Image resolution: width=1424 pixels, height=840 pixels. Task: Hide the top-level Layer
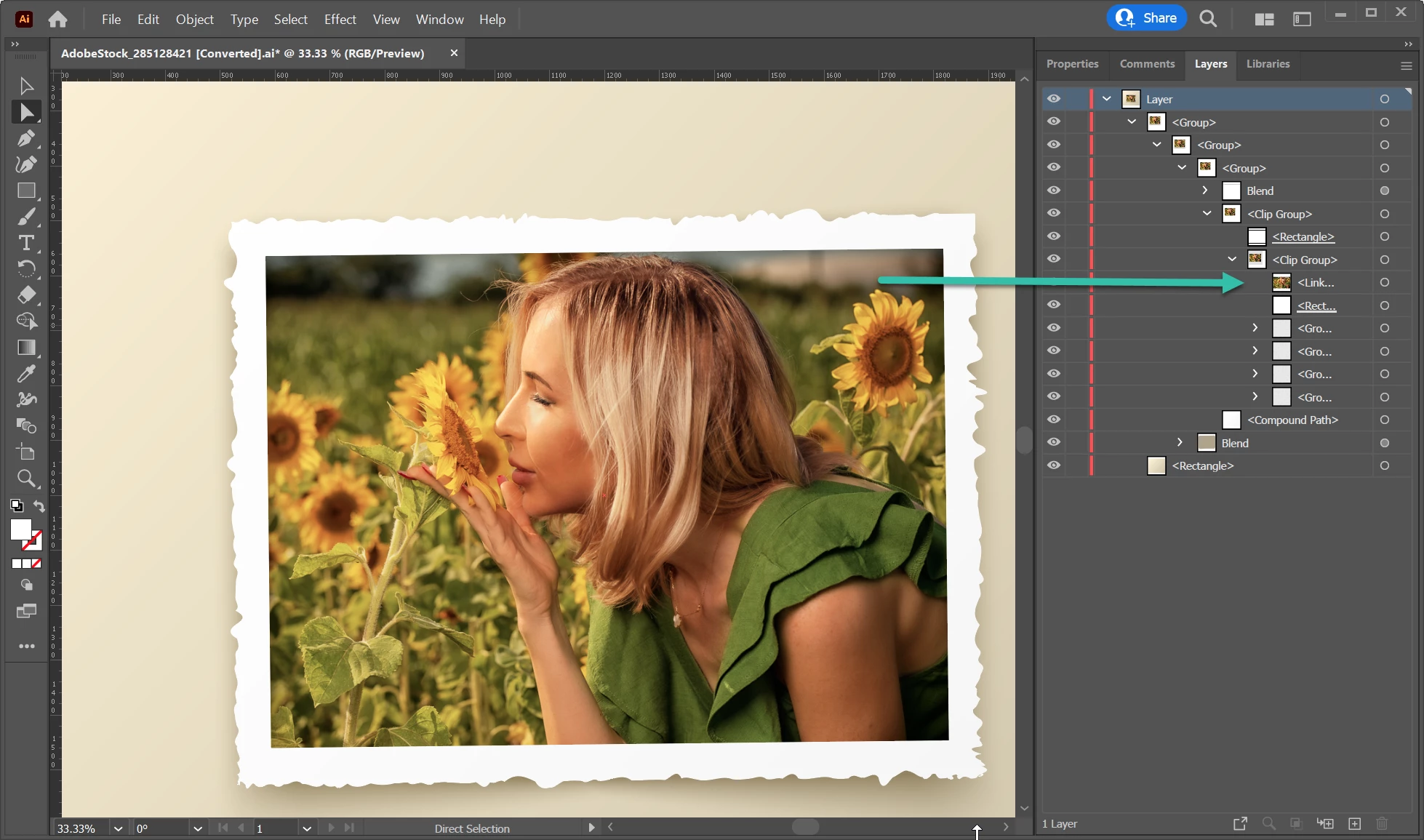[1053, 99]
